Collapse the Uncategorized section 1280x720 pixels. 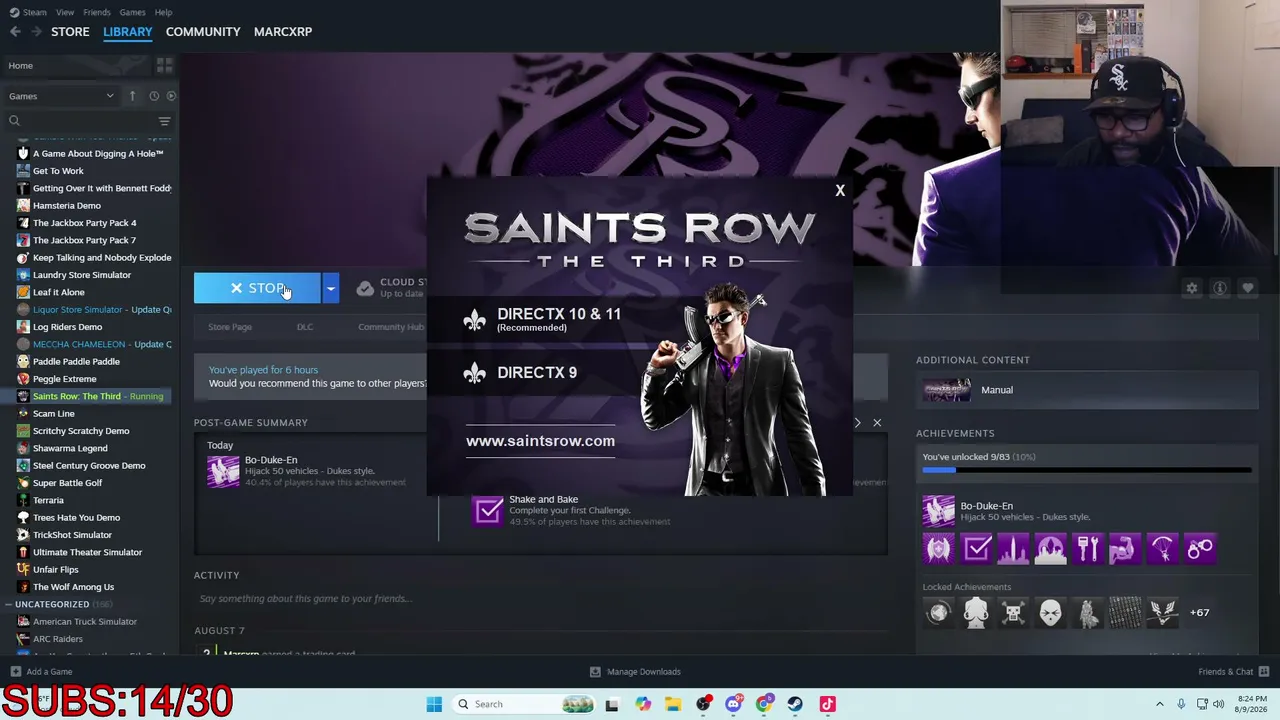[x=8, y=604]
